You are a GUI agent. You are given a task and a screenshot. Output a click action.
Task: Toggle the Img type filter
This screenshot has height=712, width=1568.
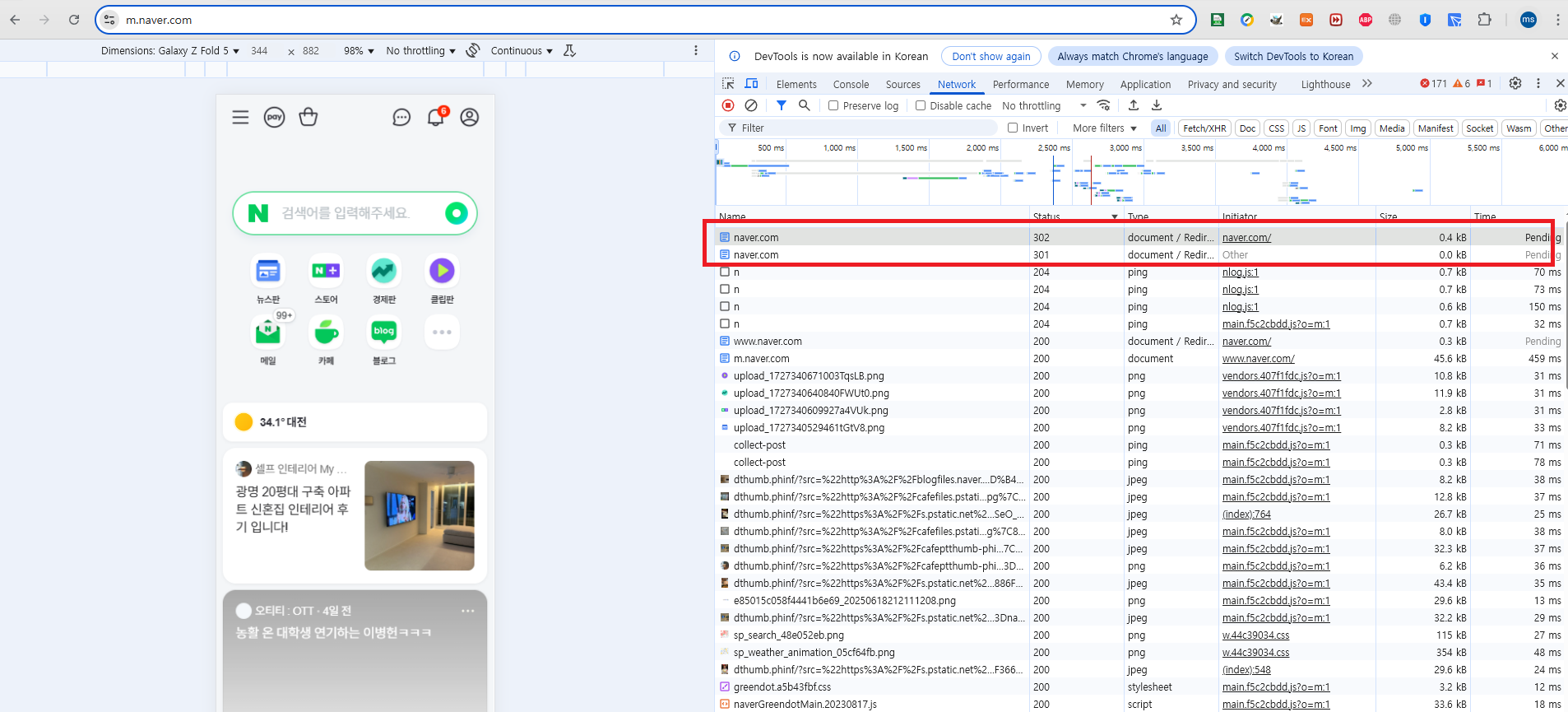tap(1358, 128)
